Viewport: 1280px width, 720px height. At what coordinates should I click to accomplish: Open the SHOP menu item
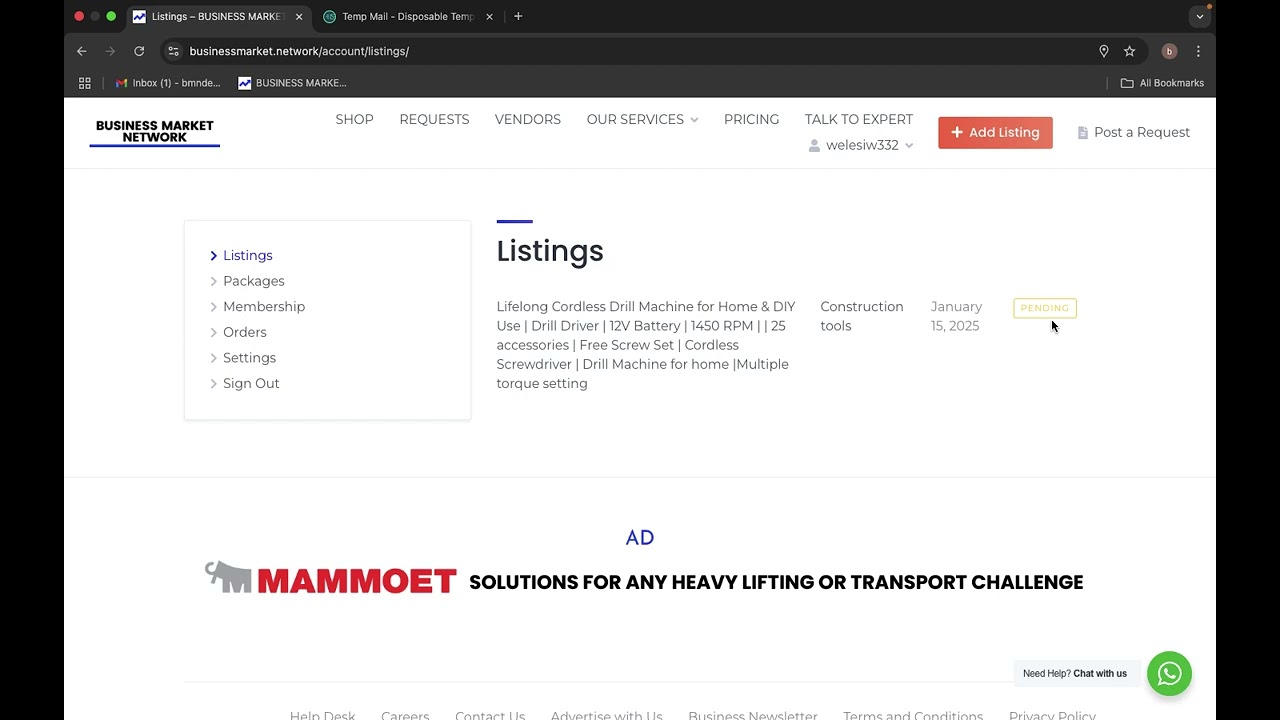pyautogui.click(x=354, y=119)
